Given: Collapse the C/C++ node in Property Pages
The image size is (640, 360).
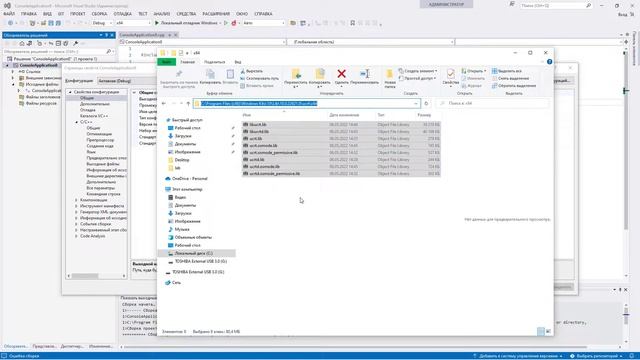Looking at the screenshot, I should tap(76, 122).
